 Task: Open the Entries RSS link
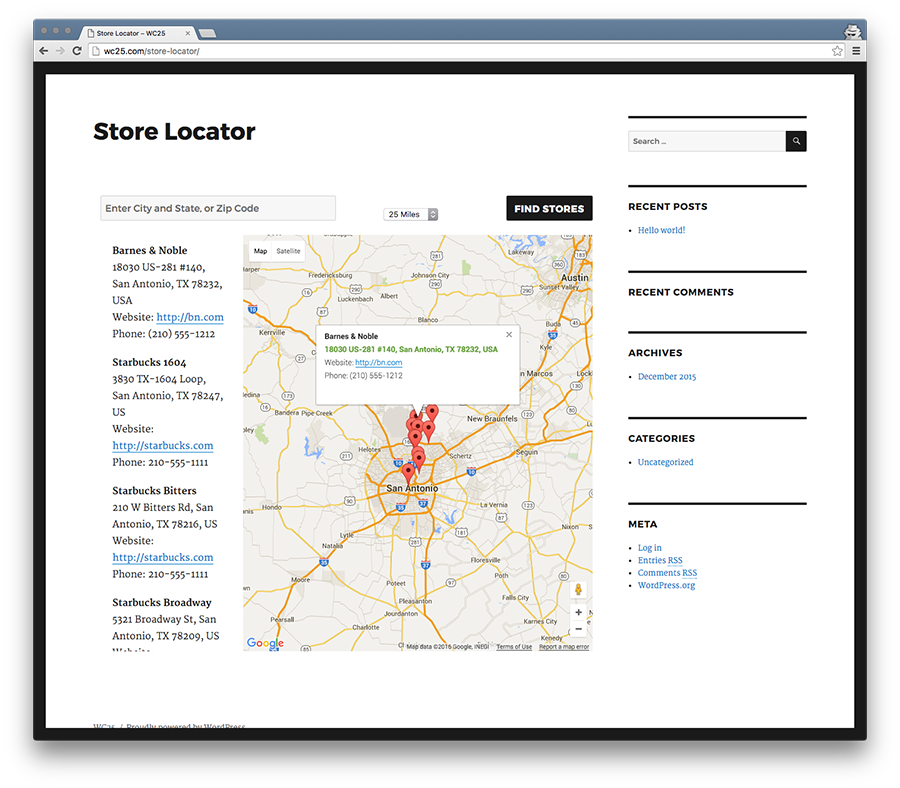tap(660, 560)
